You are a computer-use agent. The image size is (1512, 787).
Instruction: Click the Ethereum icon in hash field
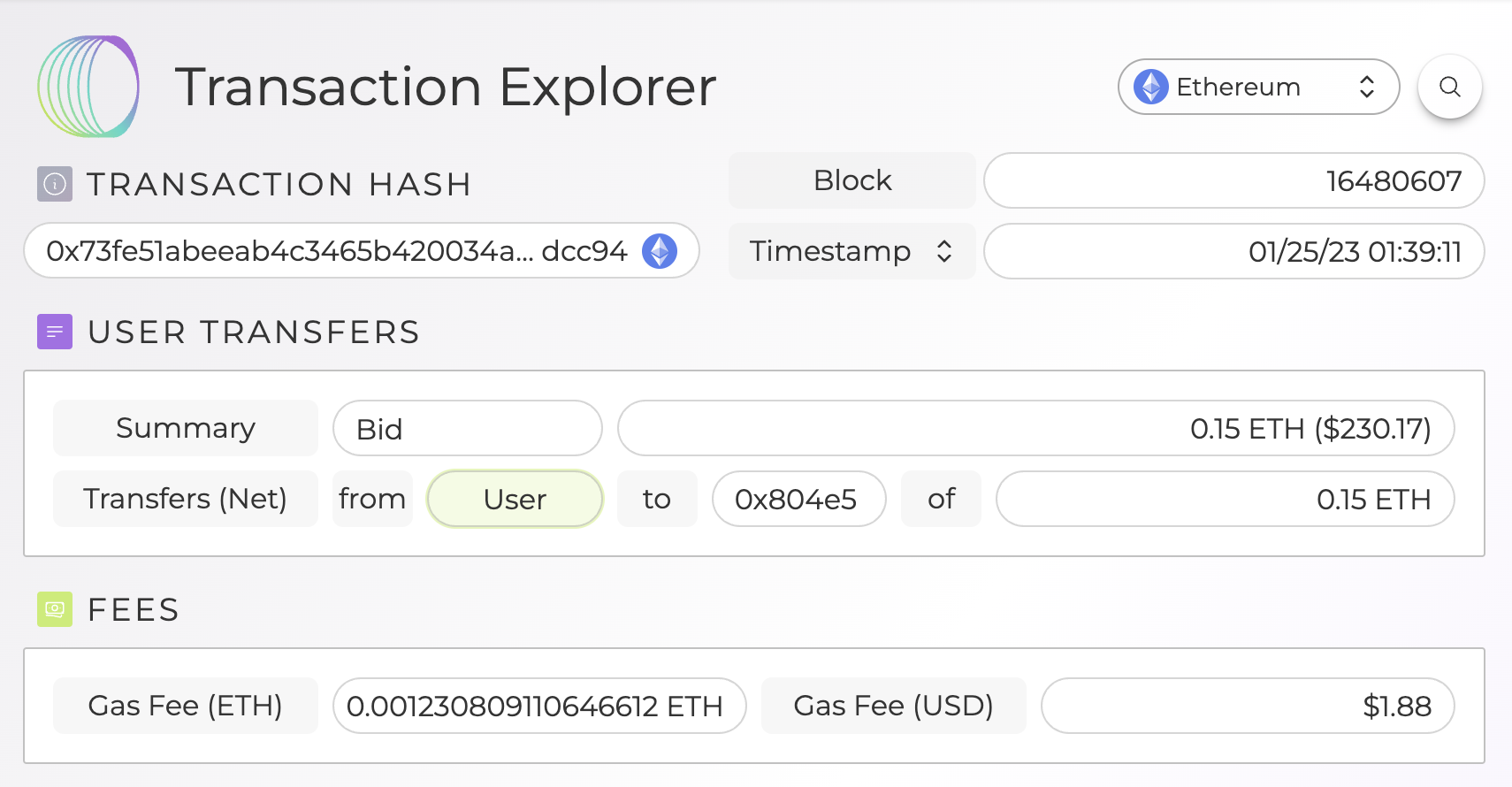pos(660,251)
